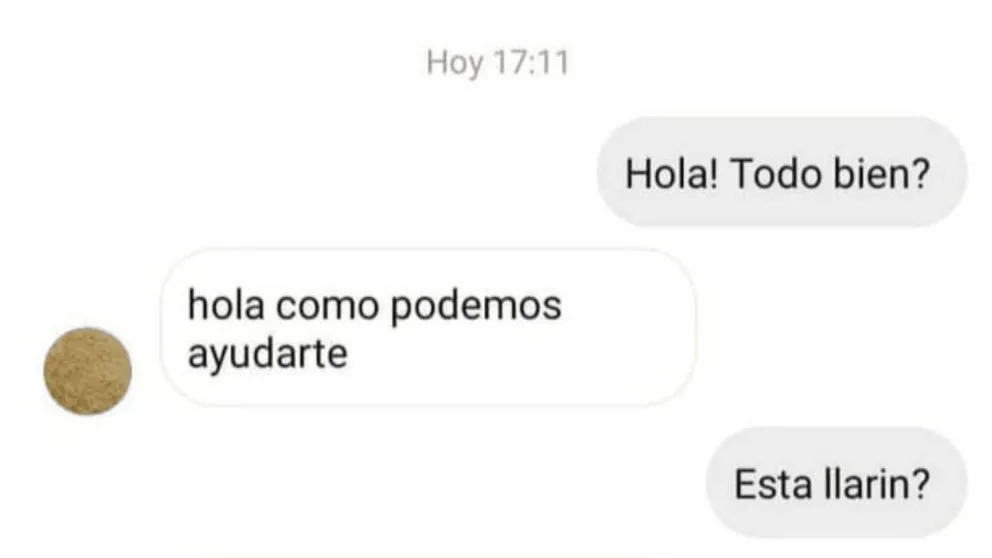Click the lowercase "hola" in the received message
The width and height of the screenshot is (992, 558).
[x=226, y=304]
